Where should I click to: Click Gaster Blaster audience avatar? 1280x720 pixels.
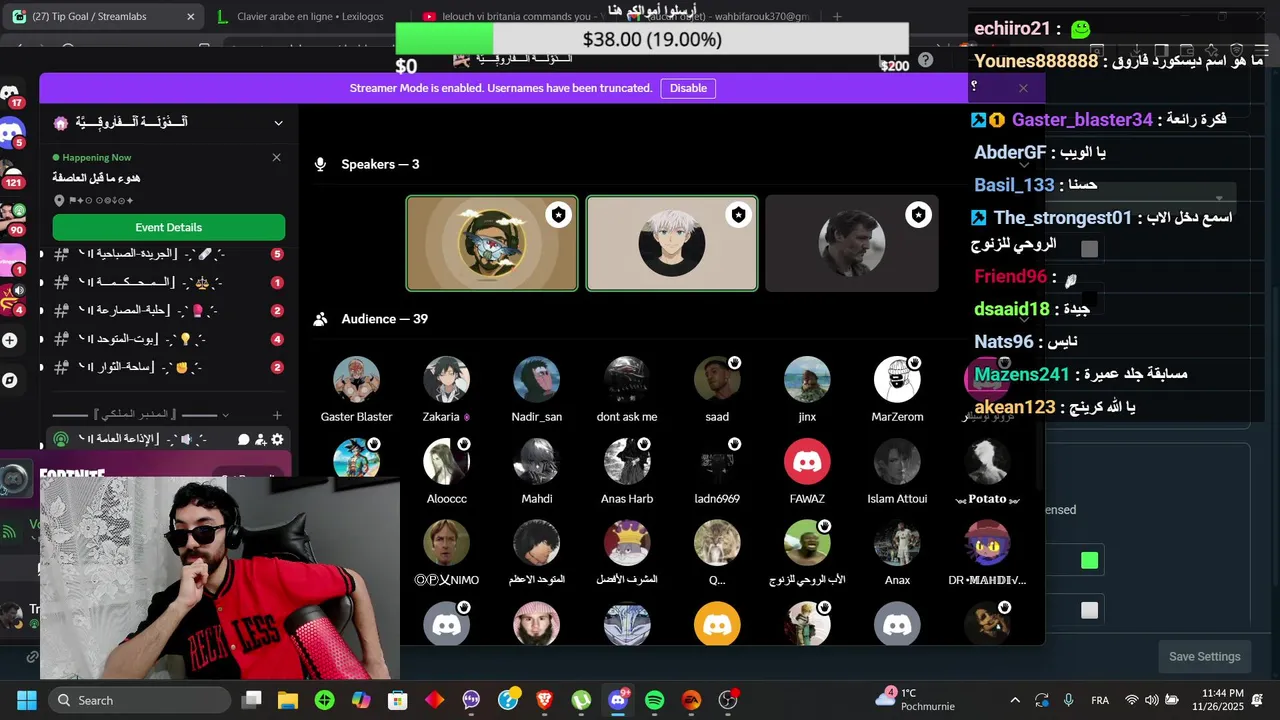[356, 380]
